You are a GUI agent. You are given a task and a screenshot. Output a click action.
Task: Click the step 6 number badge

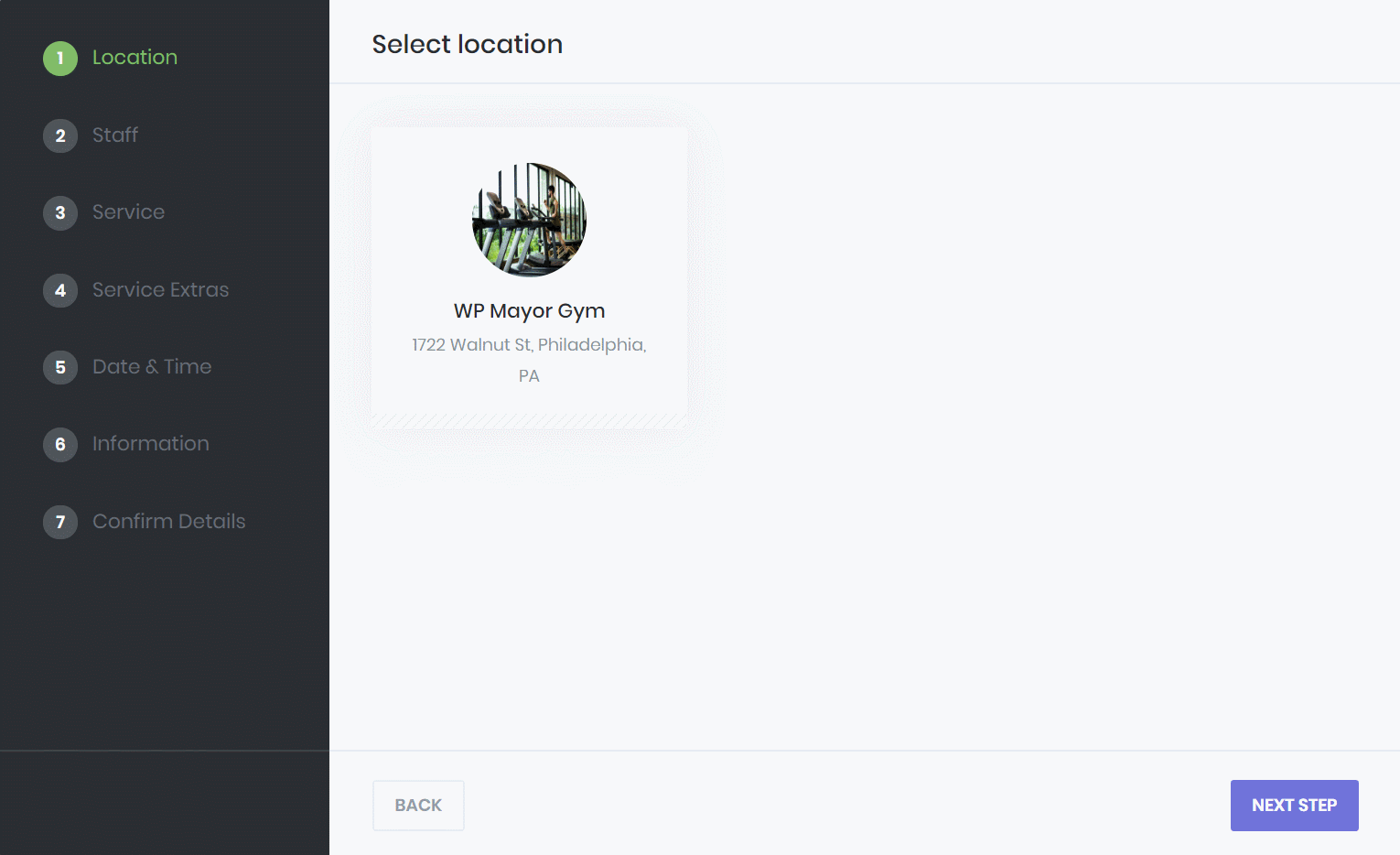tap(60, 444)
